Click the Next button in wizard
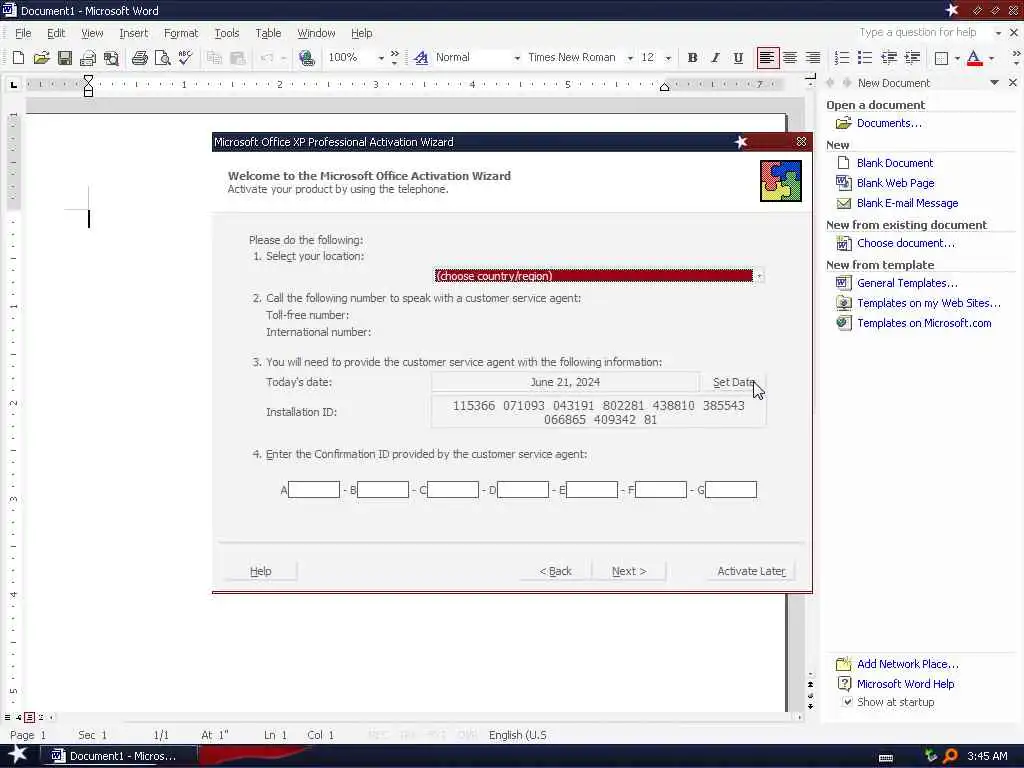 [x=629, y=571]
